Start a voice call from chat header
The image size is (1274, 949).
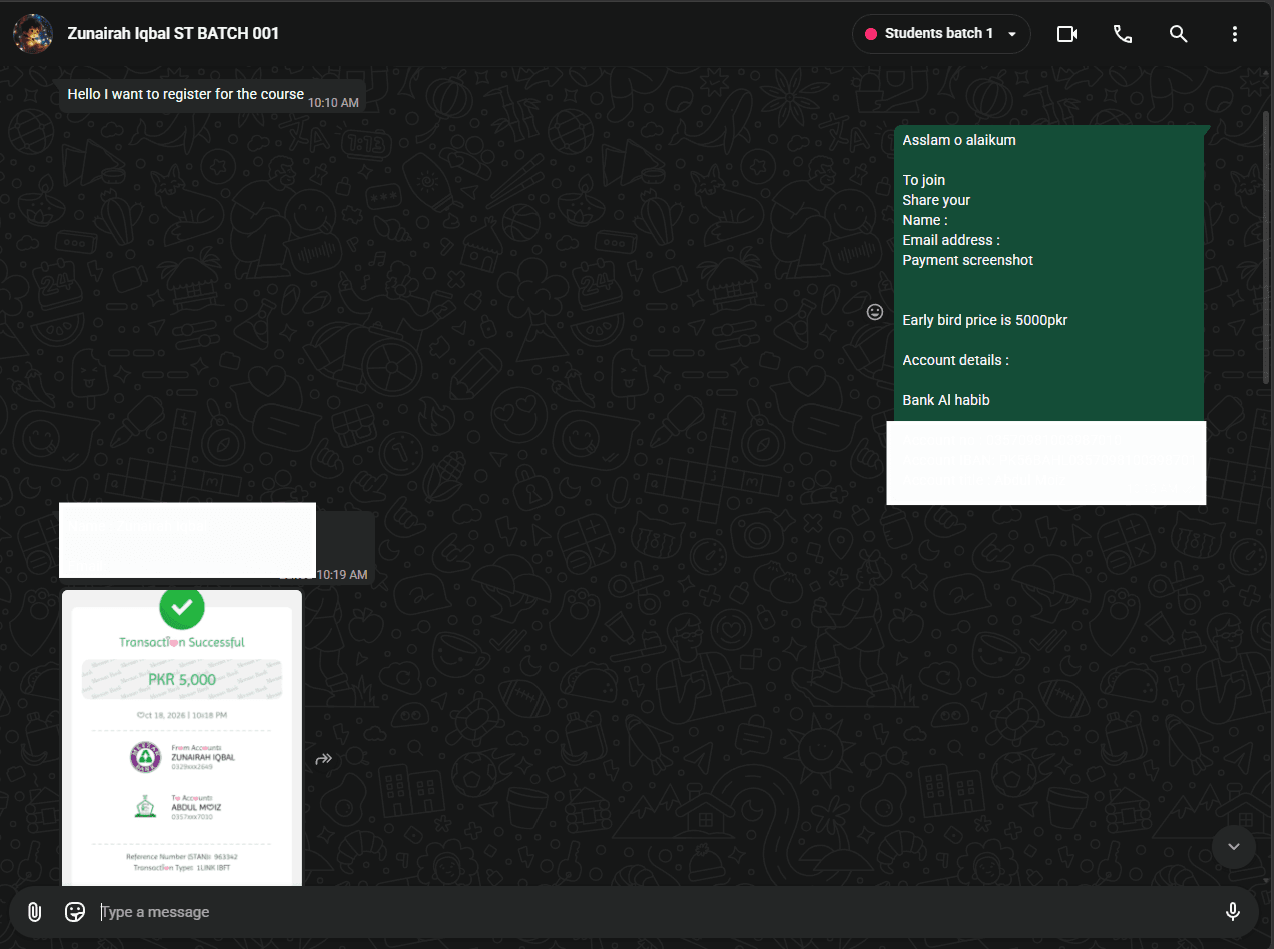point(1123,34)
